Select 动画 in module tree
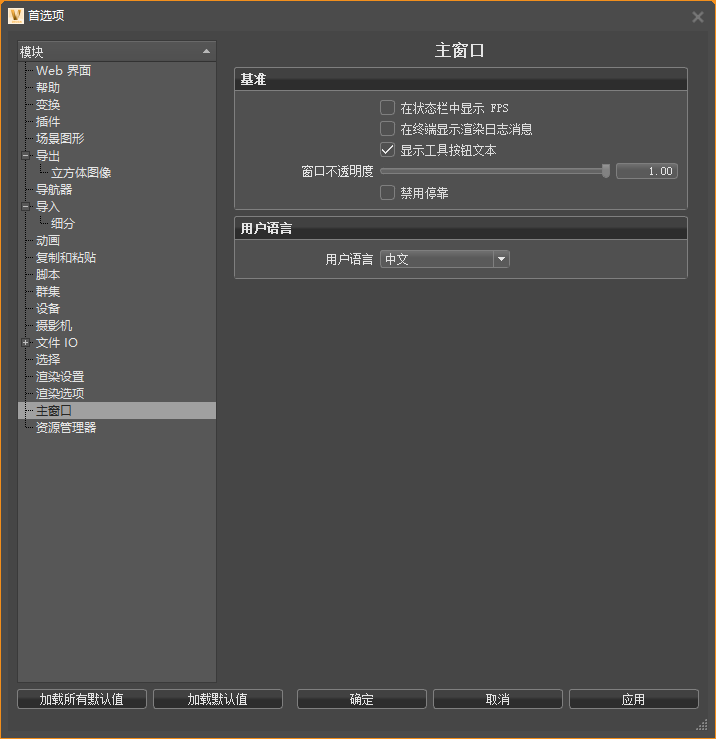 48,240
